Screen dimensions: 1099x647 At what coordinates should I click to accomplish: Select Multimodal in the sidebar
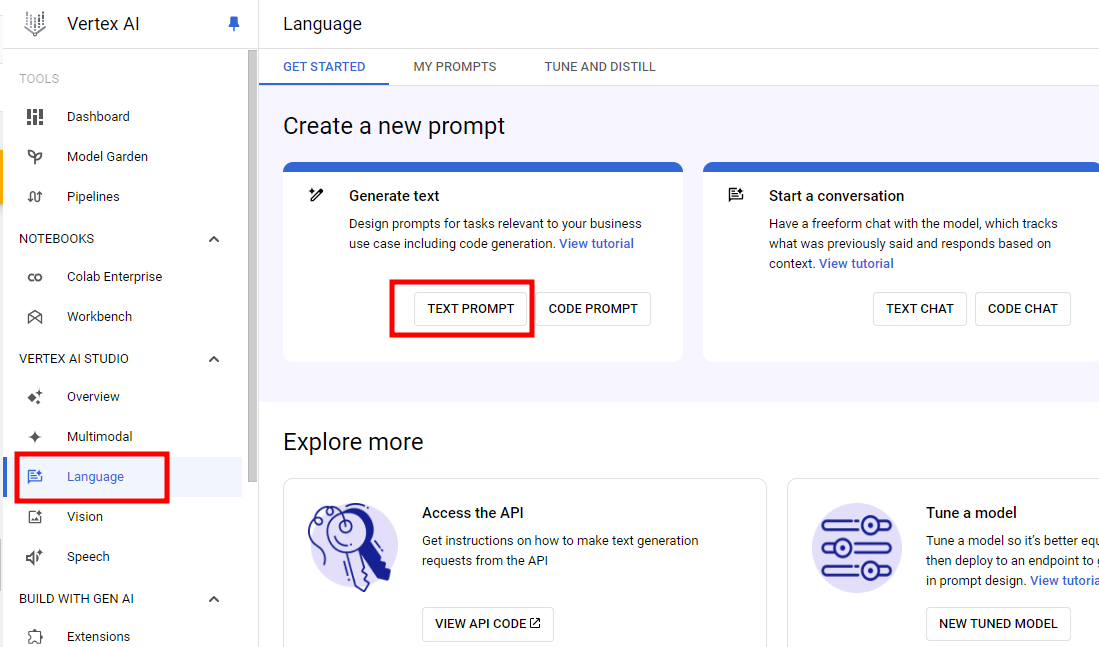pos(100,437)
